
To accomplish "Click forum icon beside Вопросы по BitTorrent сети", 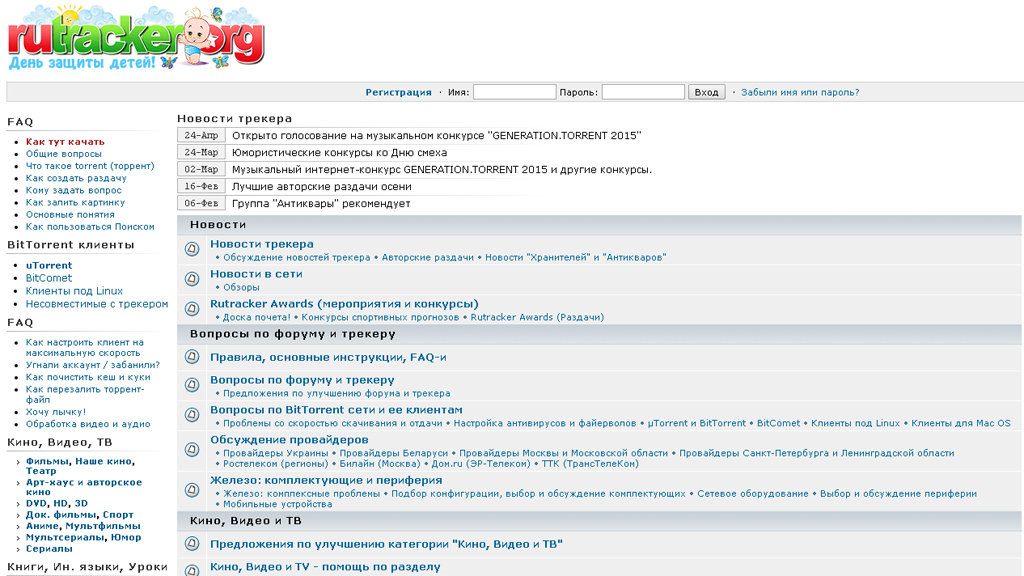I will [192, 415].
